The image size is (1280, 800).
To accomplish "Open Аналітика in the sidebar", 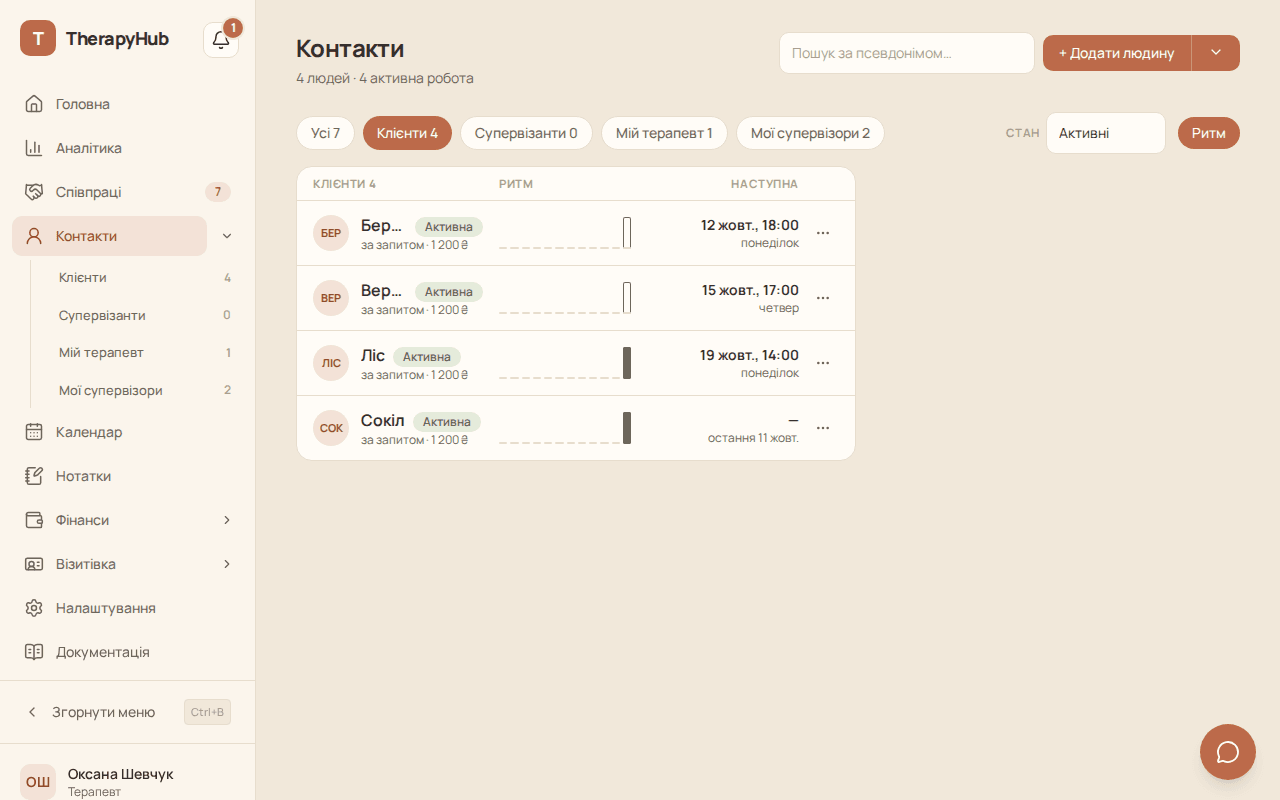I will point(128,148).
